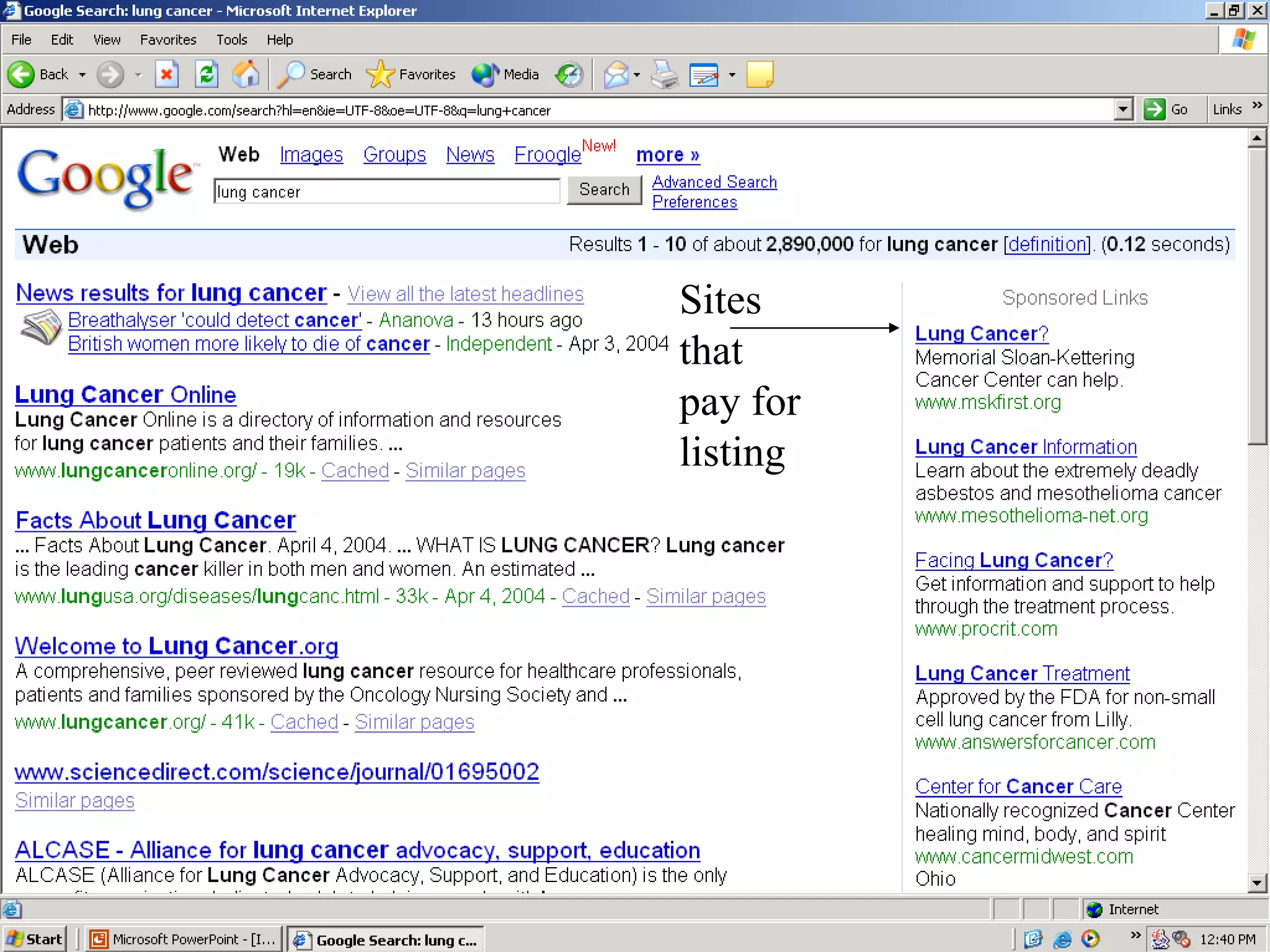The image size is (1270, 952).
Task: Open the Tools menu
Action: [231, 40]
